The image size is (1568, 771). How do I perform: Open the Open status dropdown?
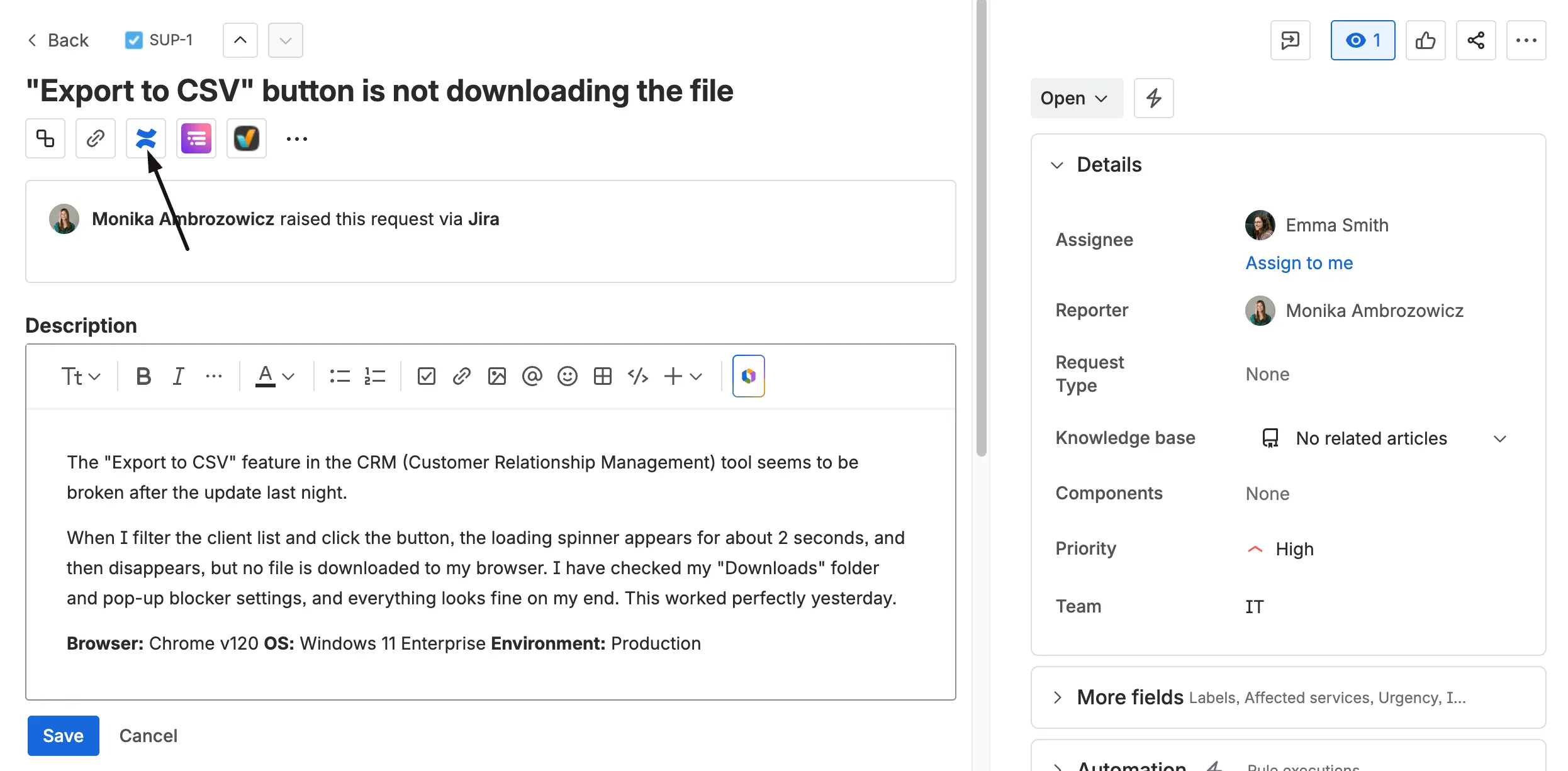(x=1077, y=98)
